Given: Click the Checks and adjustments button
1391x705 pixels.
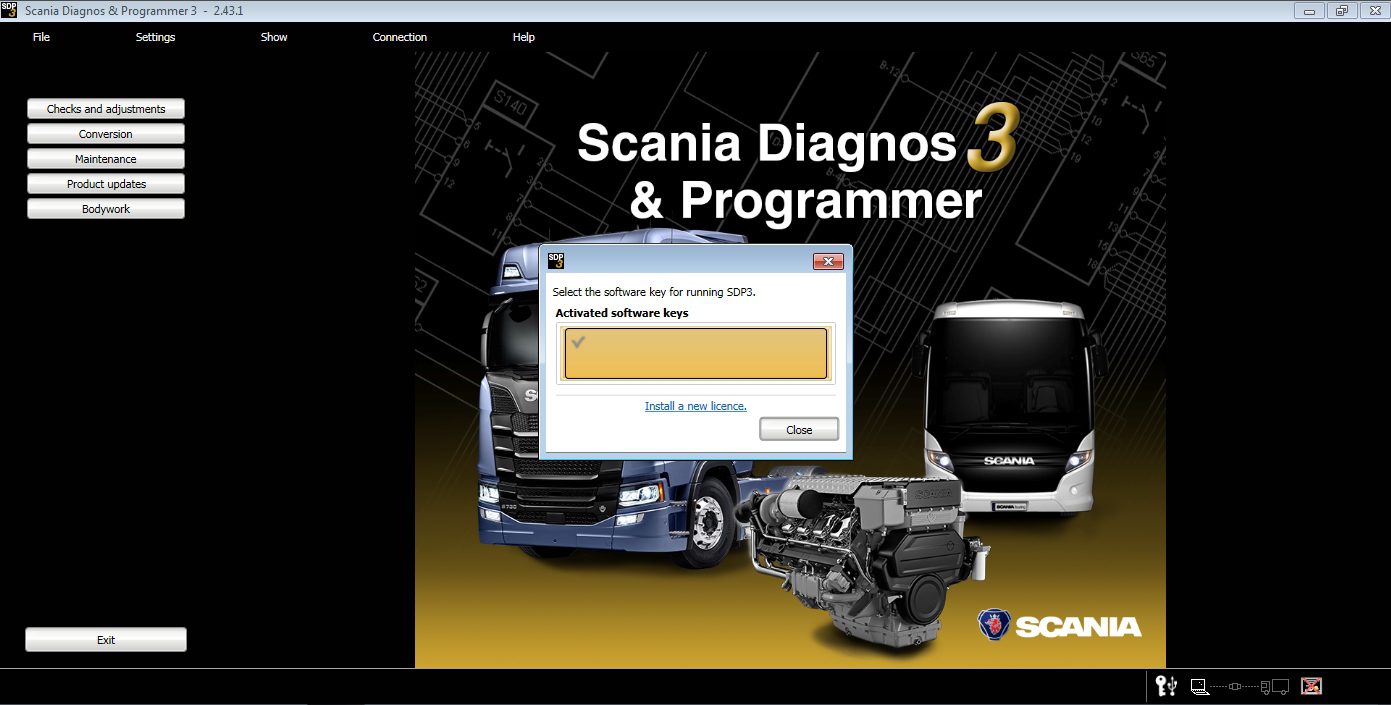Looking at the screenshot, I should coord(105,108).
